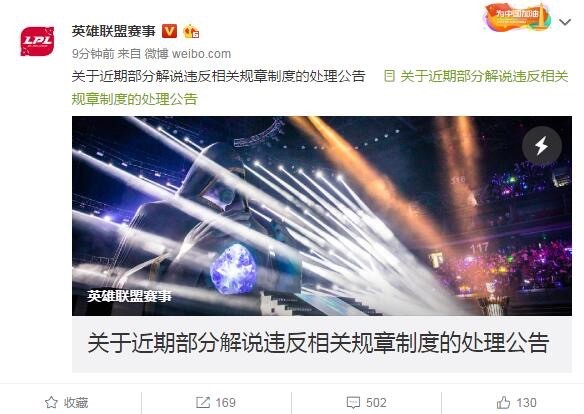Click the star favorite icon
584x414 pixels.
[51, 402]
